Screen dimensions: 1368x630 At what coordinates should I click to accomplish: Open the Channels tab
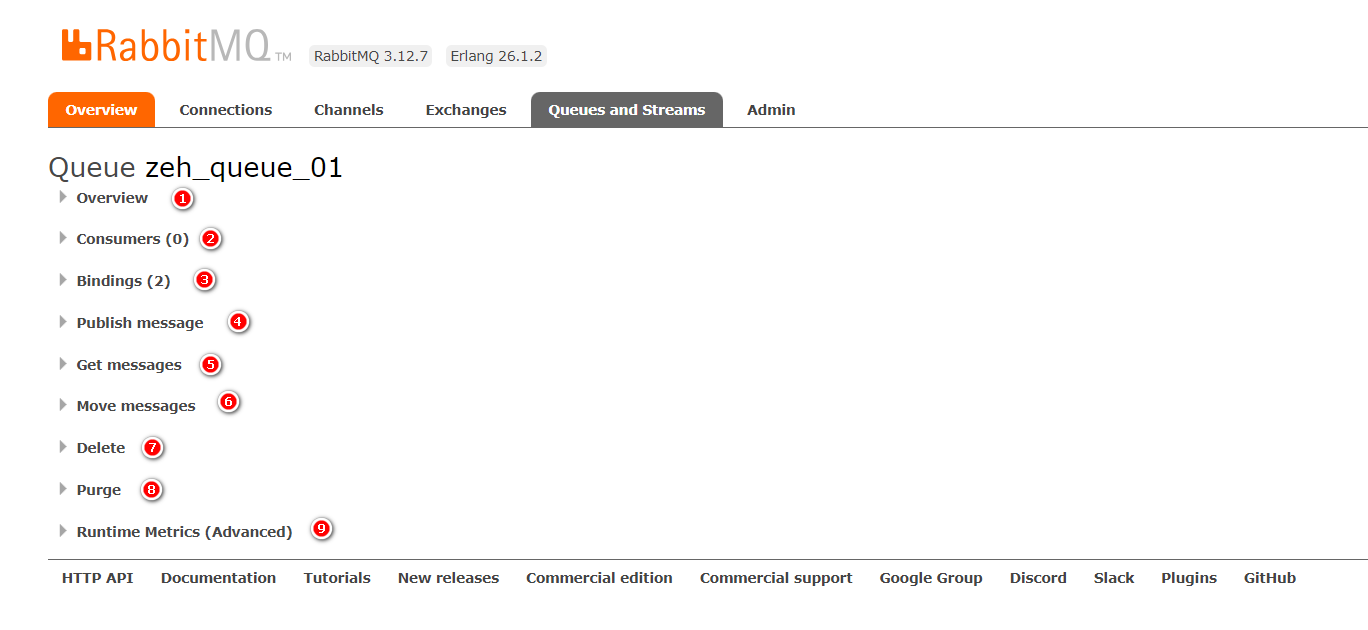[348, 110]
